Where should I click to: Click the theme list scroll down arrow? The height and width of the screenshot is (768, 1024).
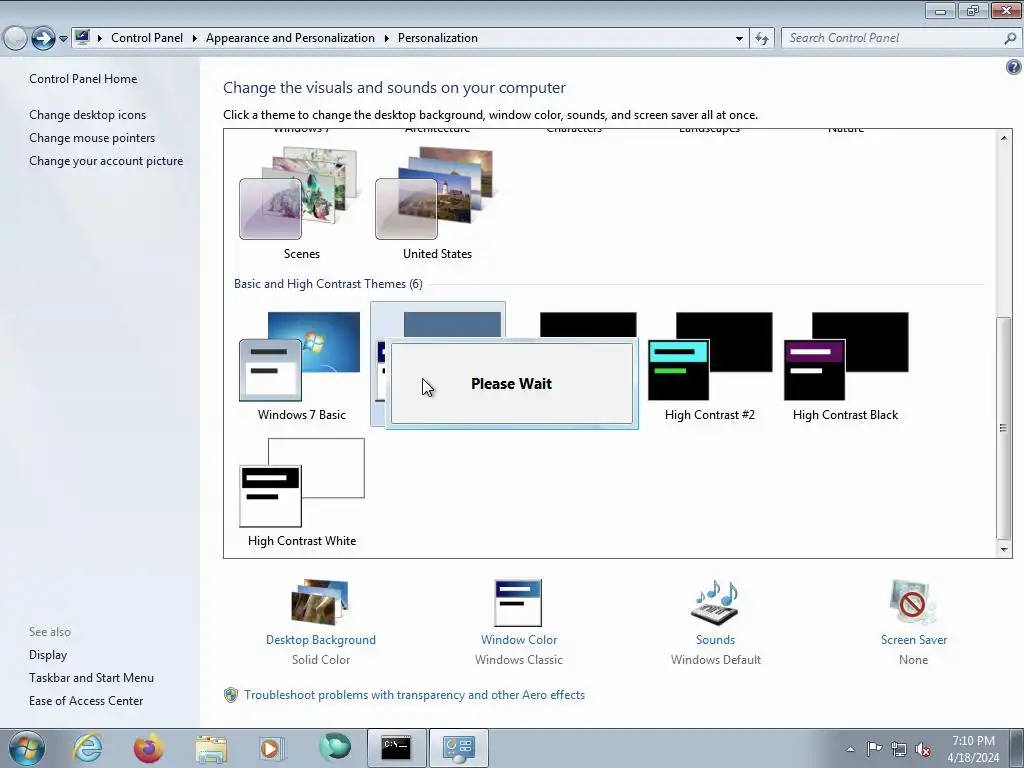point(1004,549)
